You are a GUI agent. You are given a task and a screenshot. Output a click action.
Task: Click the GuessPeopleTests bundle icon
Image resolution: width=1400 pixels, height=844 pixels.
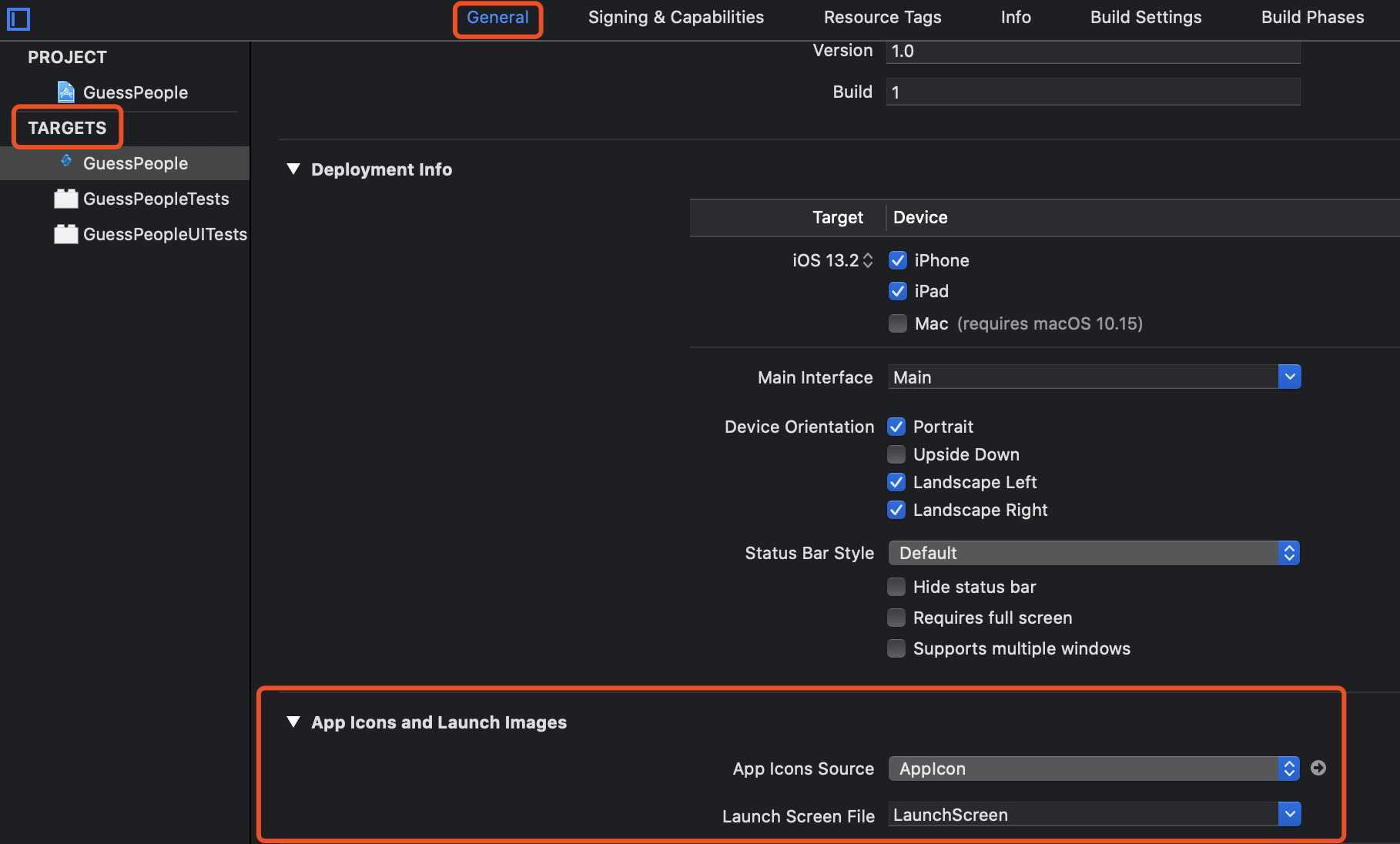pyautogui.click(x=66, y=199)
